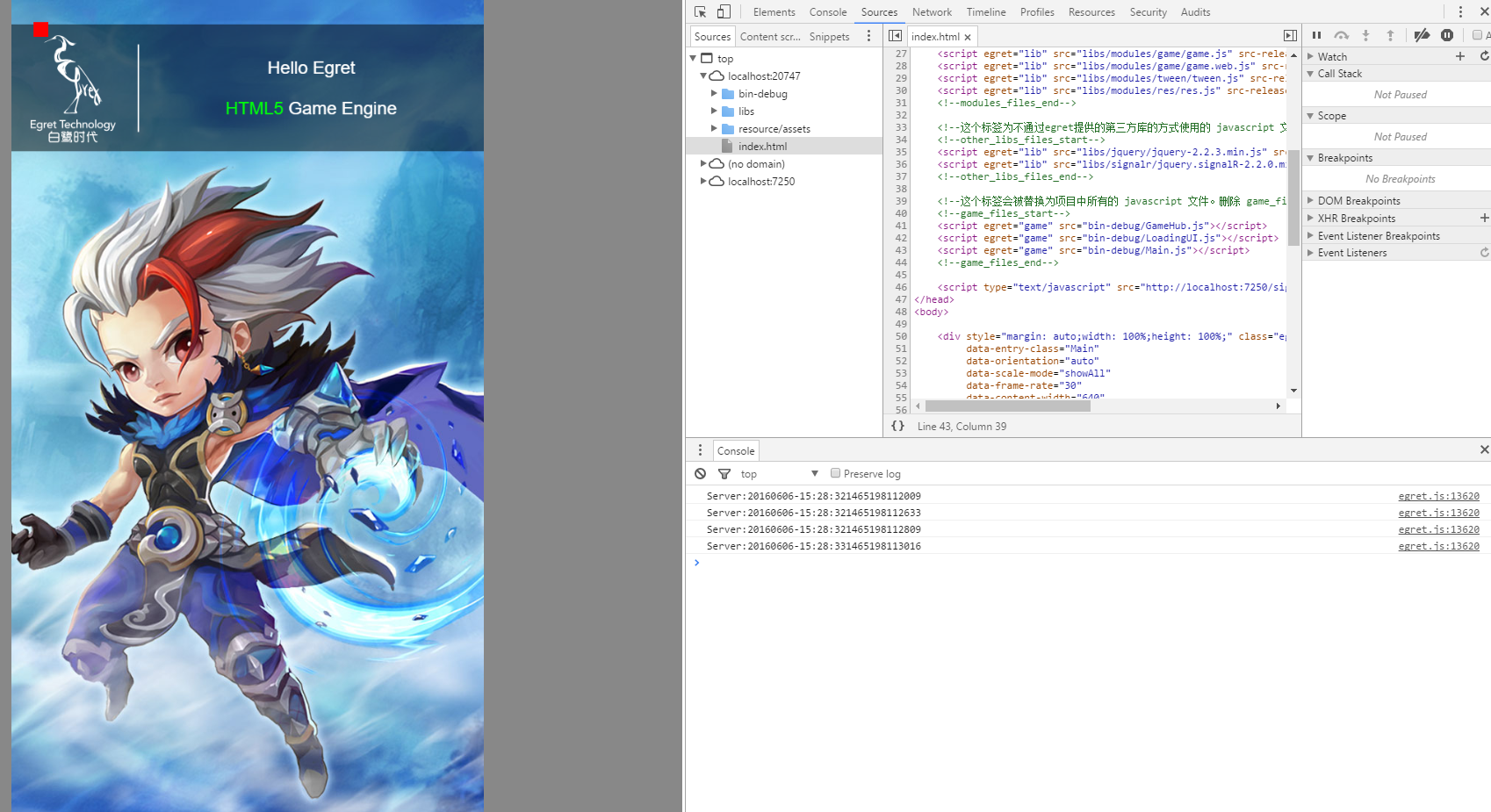Open egret.js:13620 link for log ending 112009
This screenshot has width=1491, height=812.
point(1438,496)
